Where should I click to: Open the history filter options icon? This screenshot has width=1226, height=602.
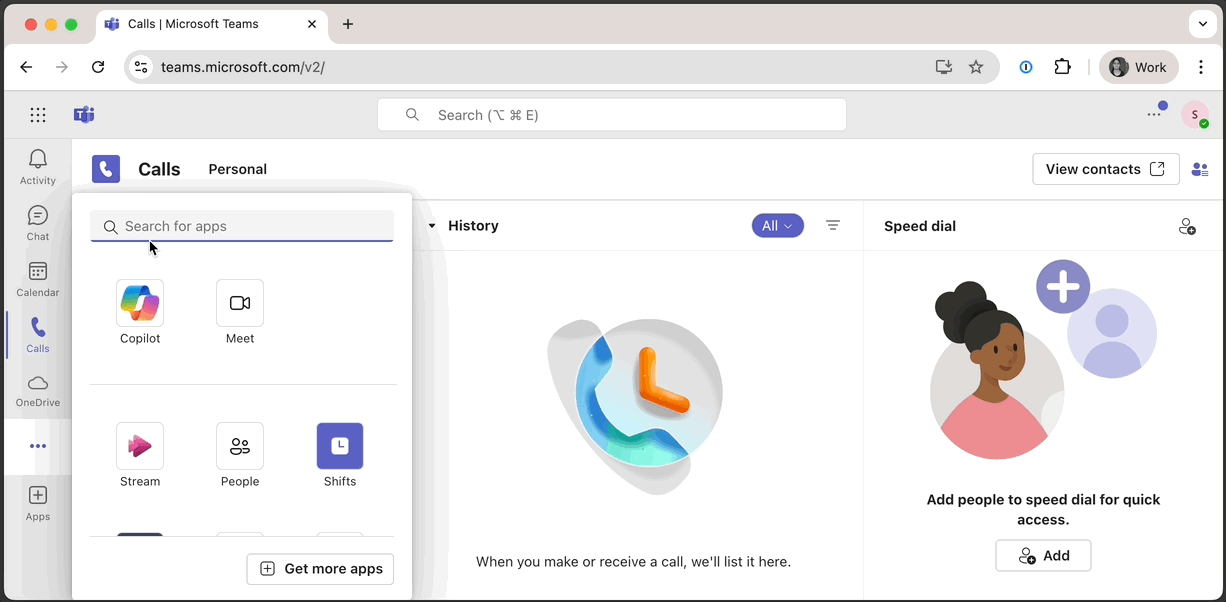[833, 226]
